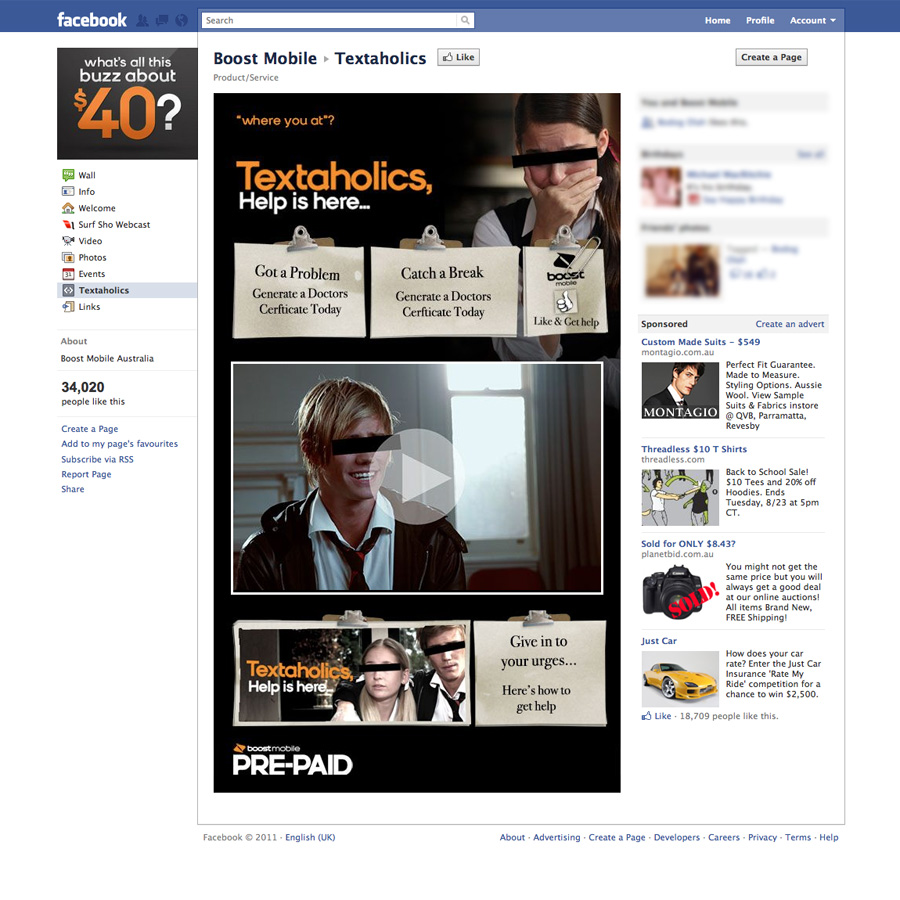Image resolution: width=900 pixels, height=900 pixels.
Task: Click Subscribe via RSS link
Action: [97, 459]
